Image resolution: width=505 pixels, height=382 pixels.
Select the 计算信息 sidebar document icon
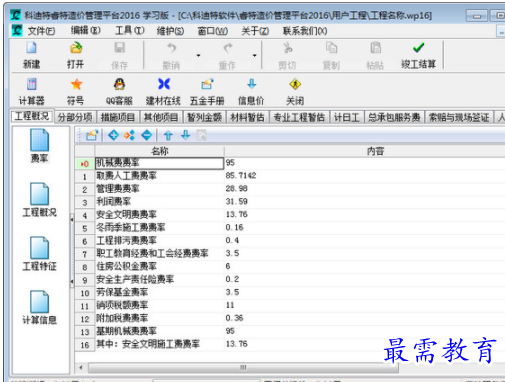click(x=39, y=302)
